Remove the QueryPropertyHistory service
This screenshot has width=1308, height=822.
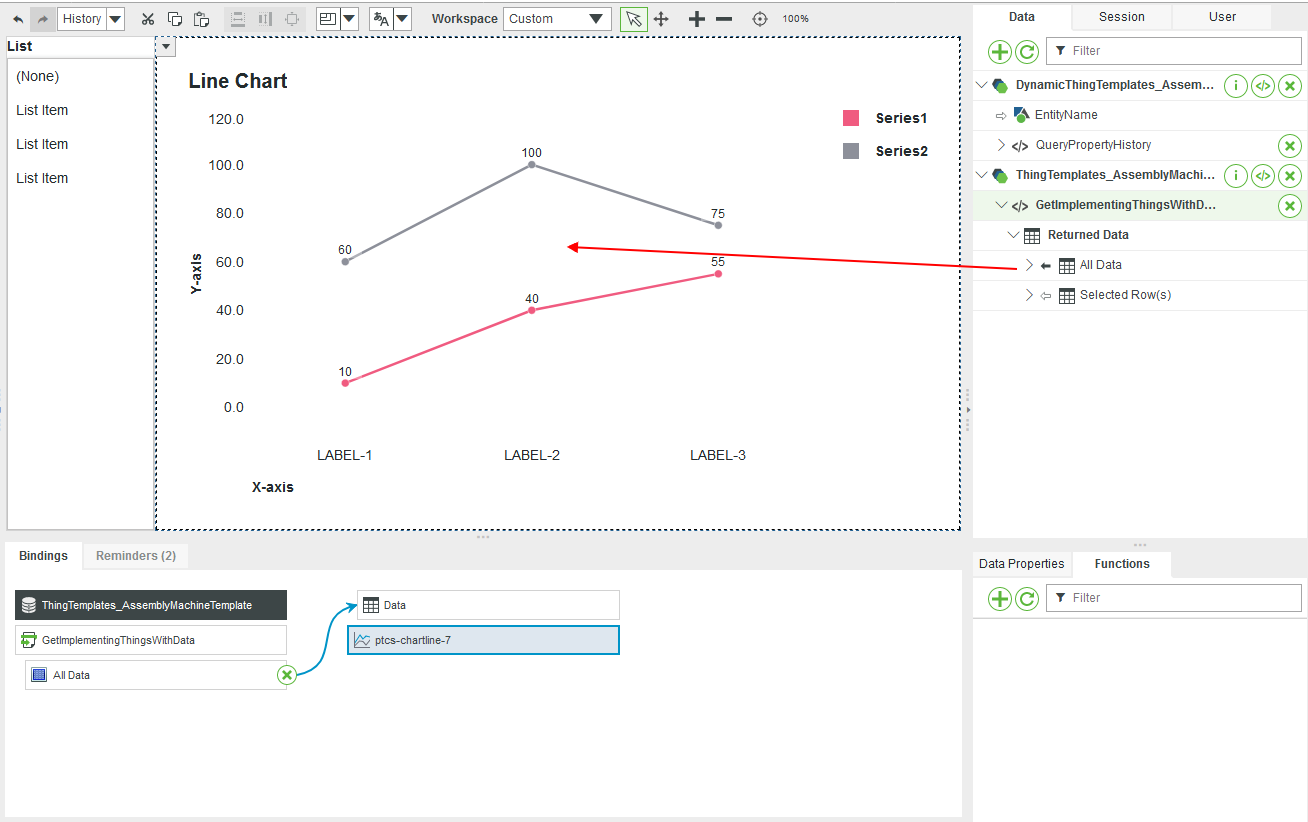(x=1289, y=145)
